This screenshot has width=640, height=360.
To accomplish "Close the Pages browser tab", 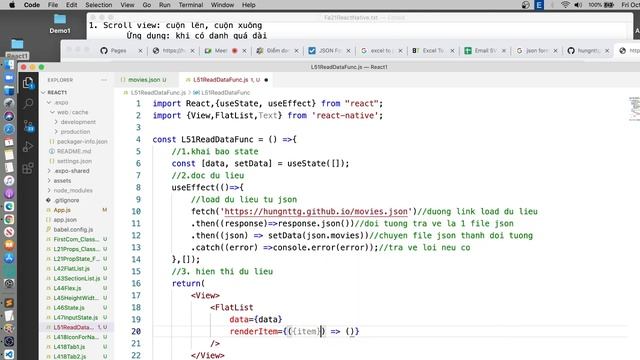I will click(x=140, y=51).
